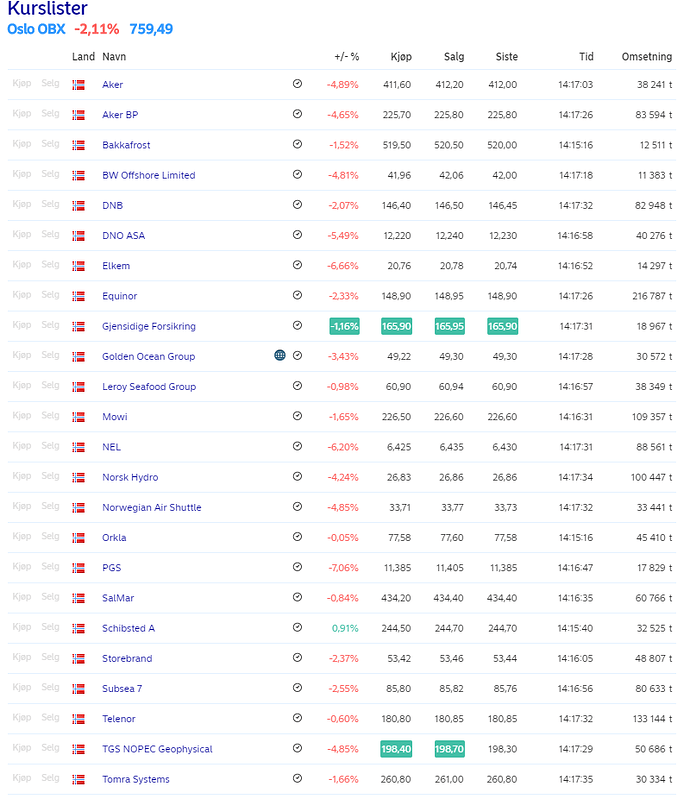Open the Gjensidige Forsikring stock link
690x798 pixels.
point(149,326)
